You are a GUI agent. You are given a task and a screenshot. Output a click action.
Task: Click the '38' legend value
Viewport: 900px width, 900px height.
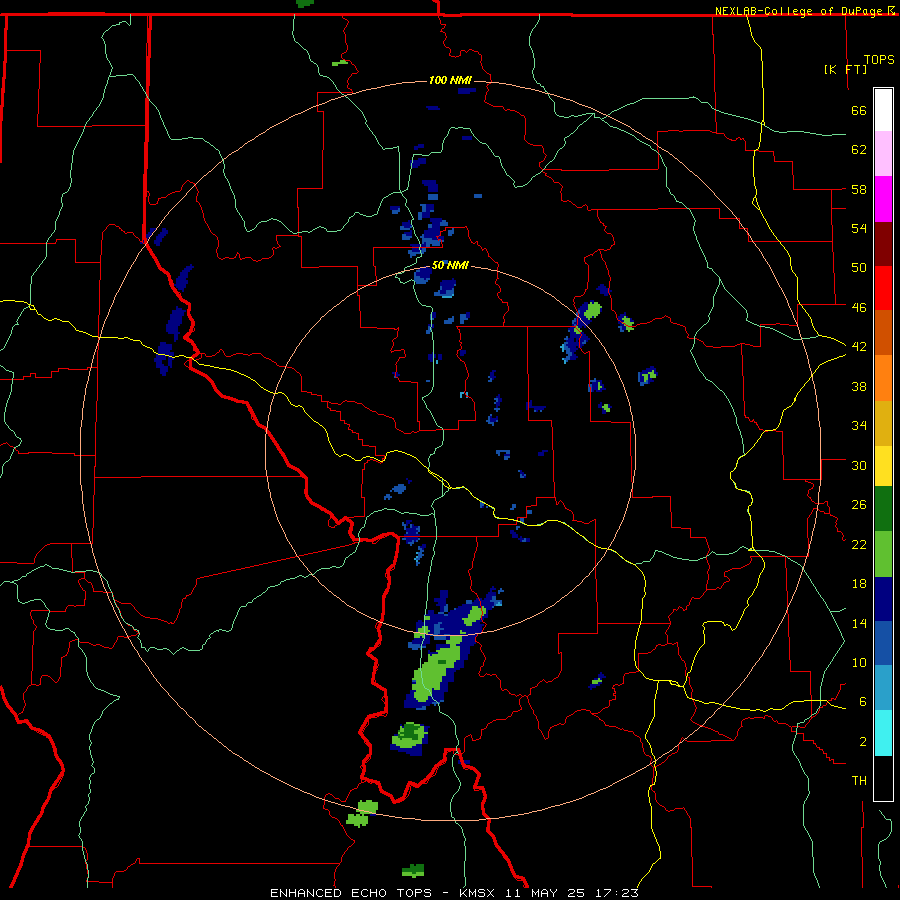(859, 386)
